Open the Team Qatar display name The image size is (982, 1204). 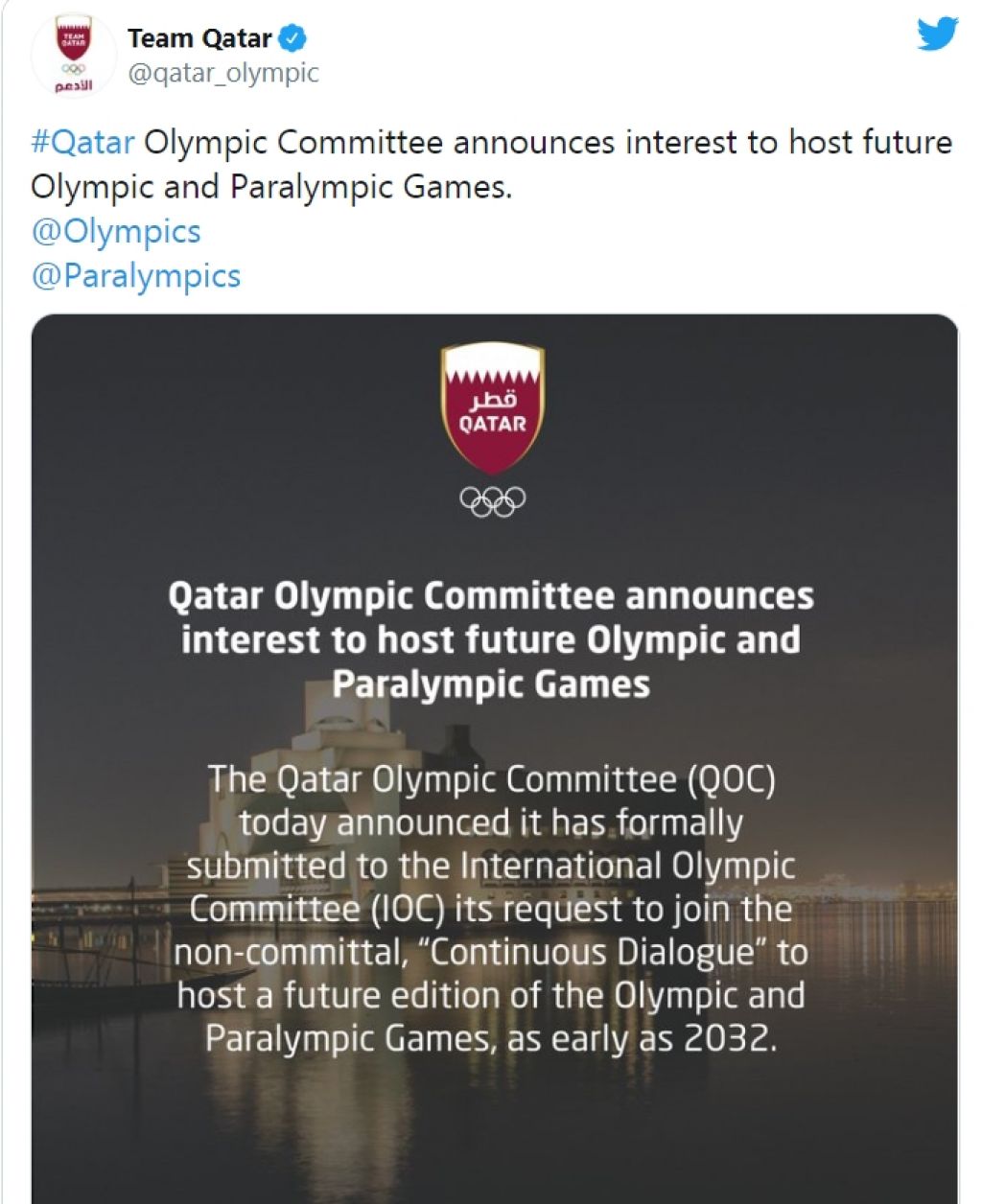coord(199,38)
